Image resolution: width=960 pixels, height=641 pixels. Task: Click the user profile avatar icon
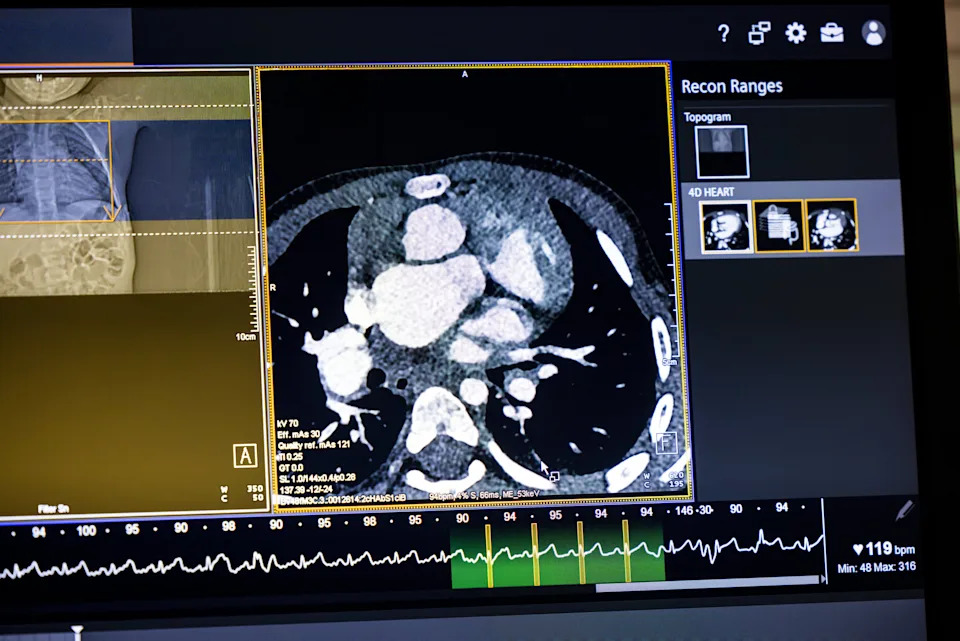873,32
